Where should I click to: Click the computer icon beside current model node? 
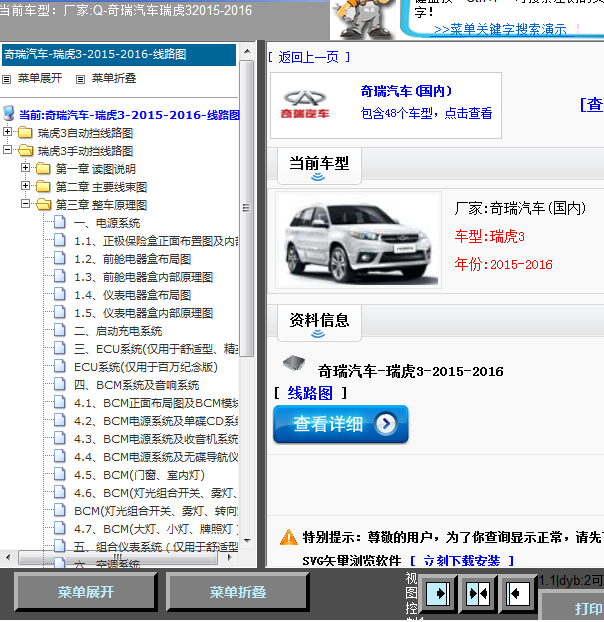pos(9,113)
